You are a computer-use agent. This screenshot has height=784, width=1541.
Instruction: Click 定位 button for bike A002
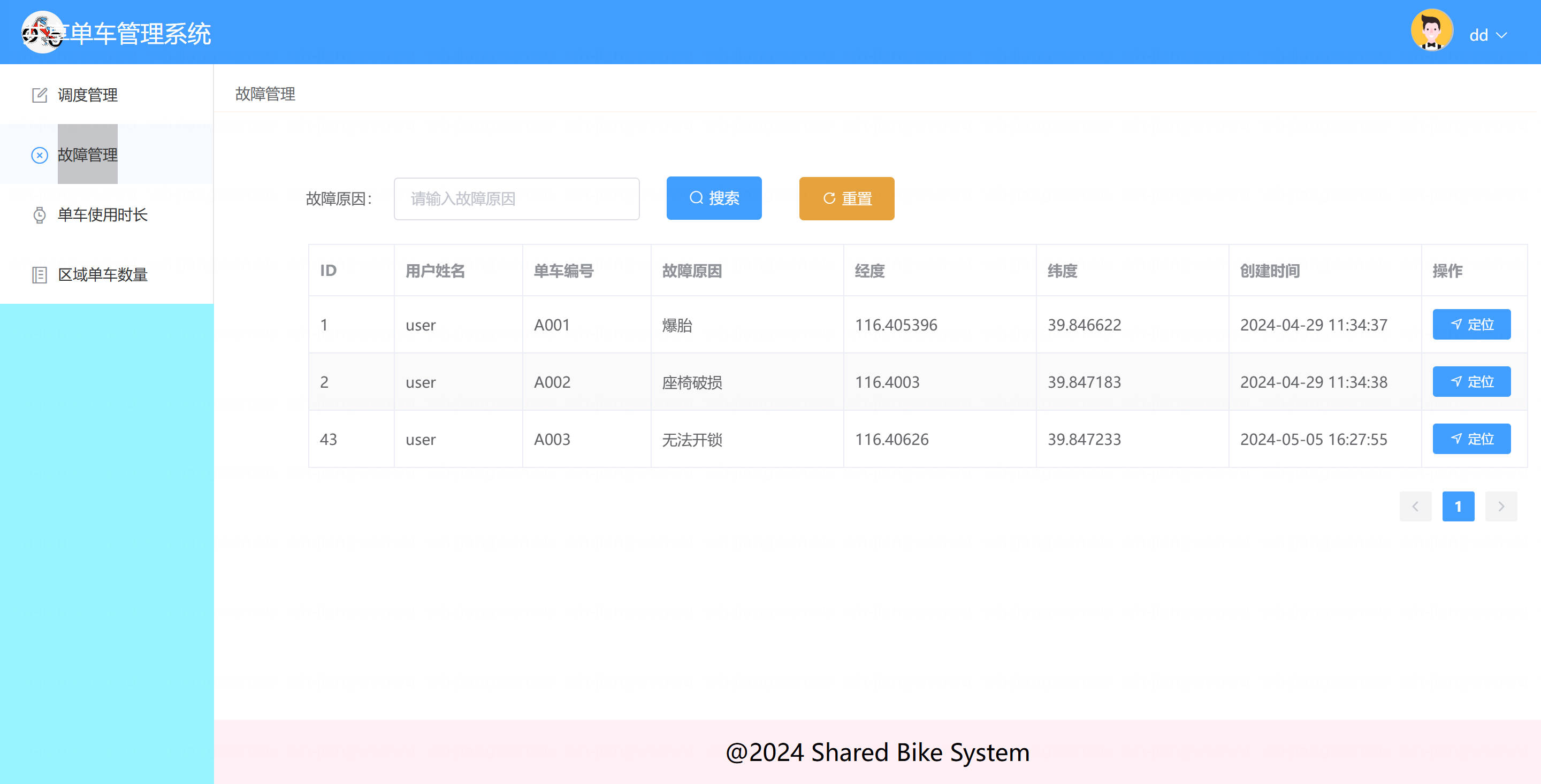click(1471, 381)
